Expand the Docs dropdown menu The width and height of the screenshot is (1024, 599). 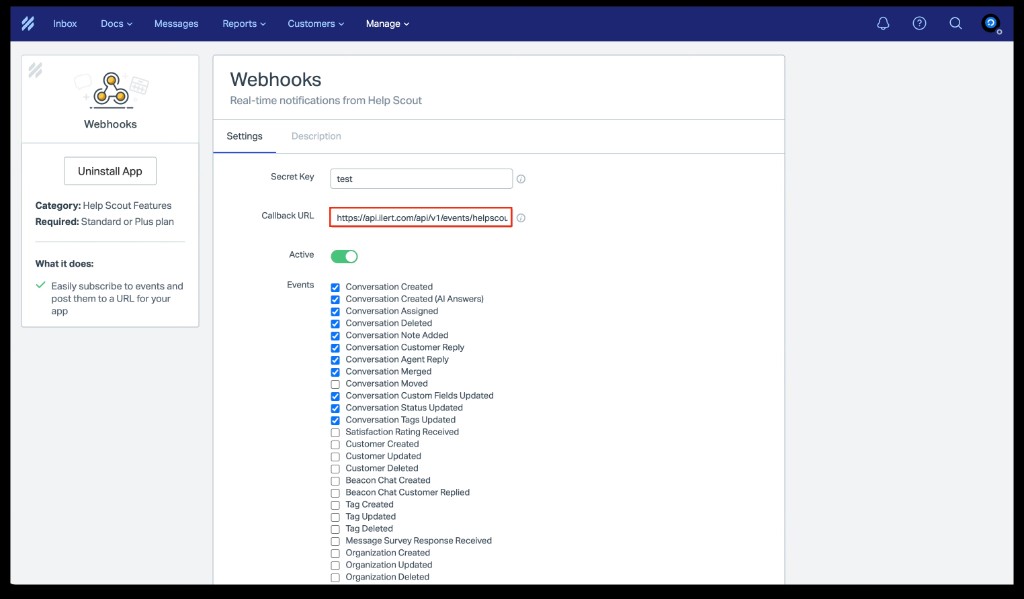tap(116, 23)
